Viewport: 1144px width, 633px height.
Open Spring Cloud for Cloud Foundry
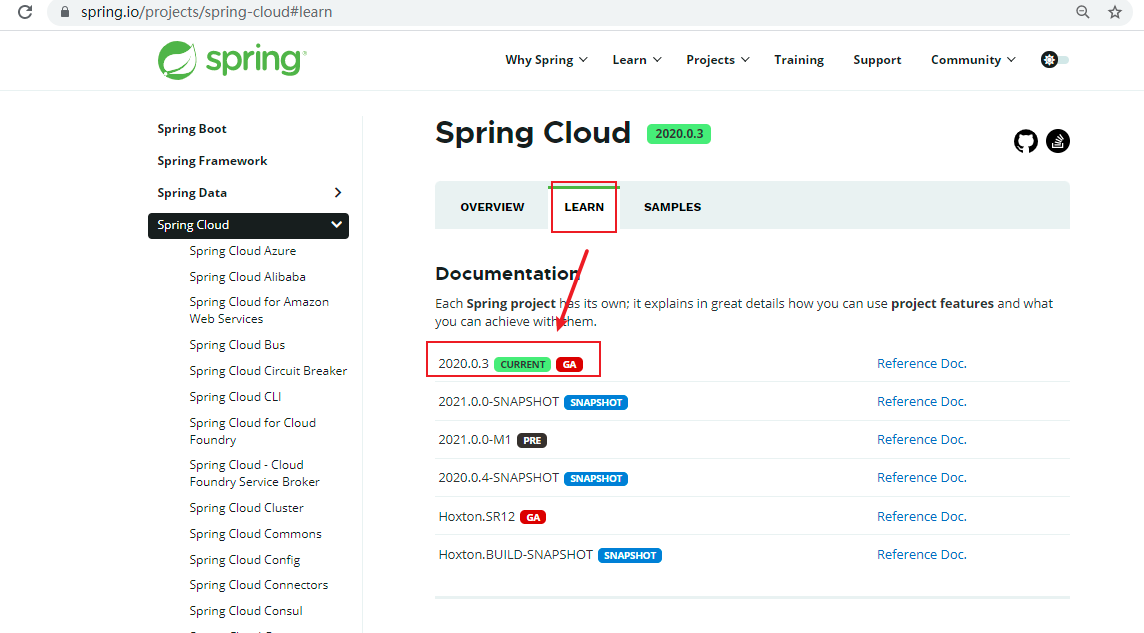252,431
